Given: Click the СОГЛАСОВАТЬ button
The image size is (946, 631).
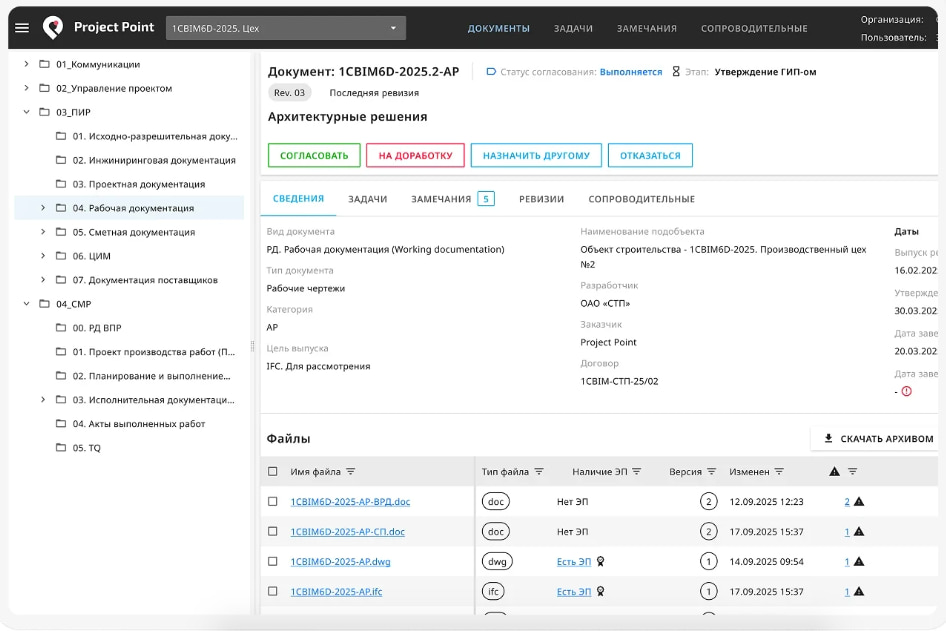Looking at the screenshot, I should point(314,155).
